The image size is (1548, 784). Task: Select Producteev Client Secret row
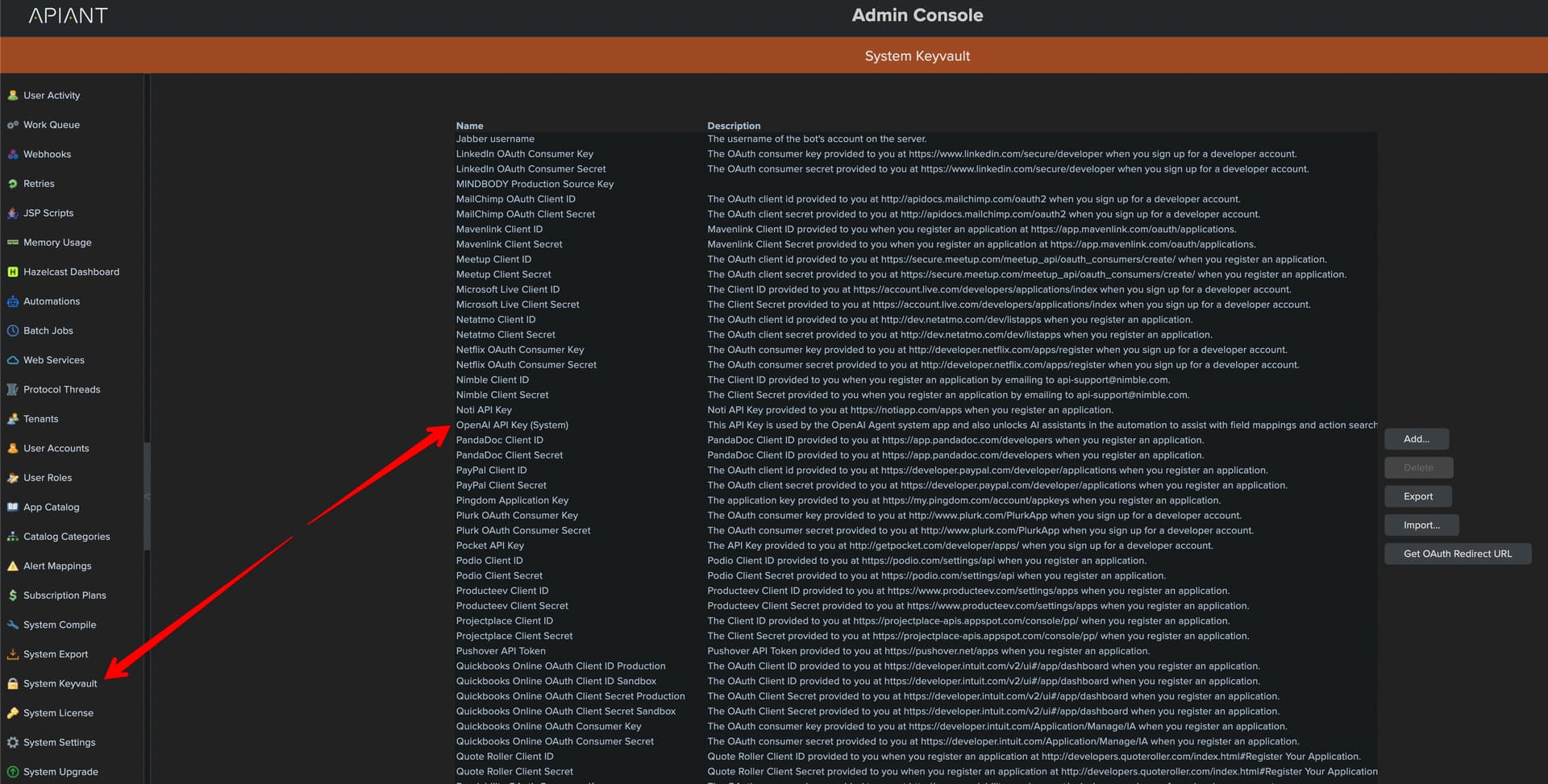917,606
